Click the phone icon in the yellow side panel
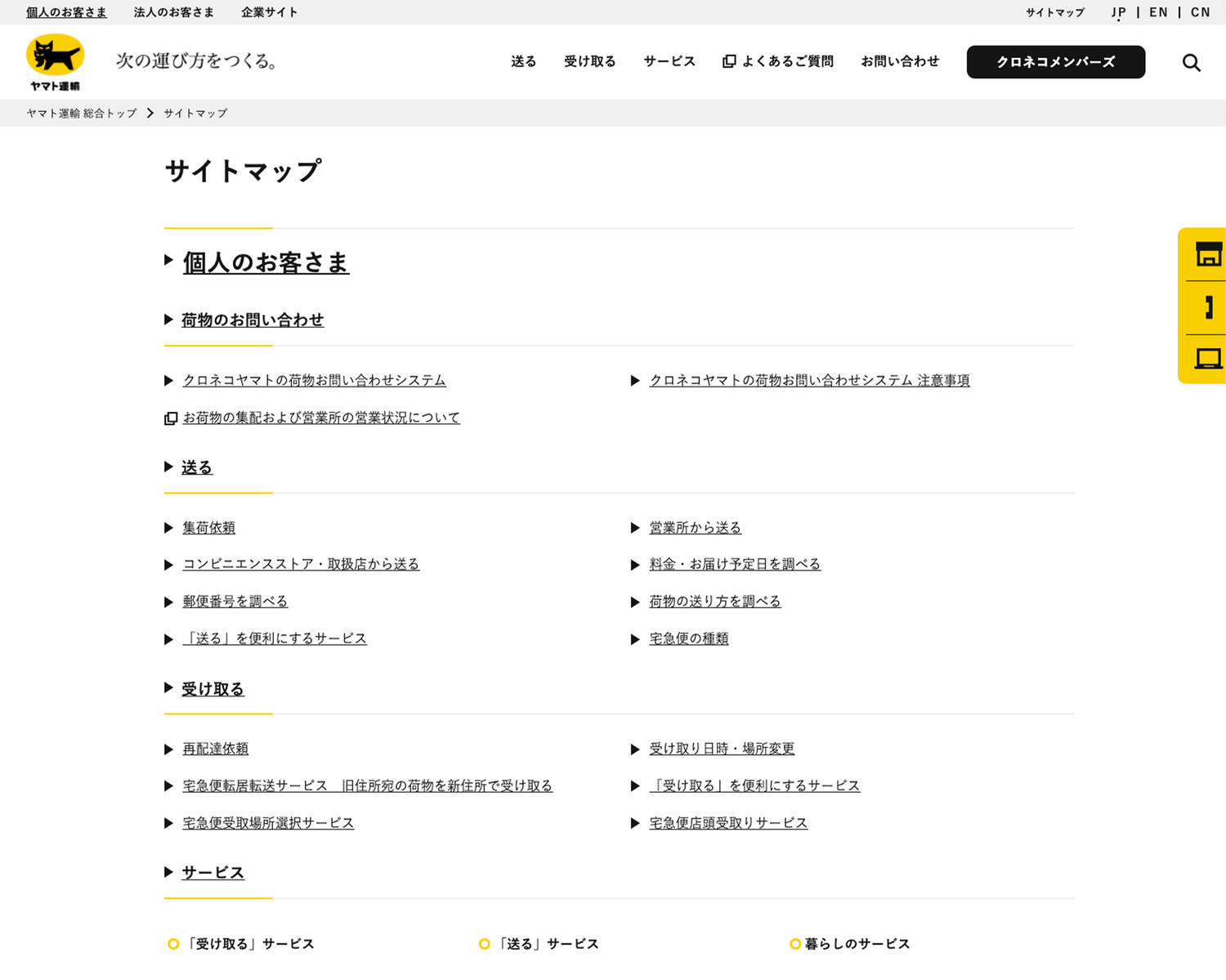The height and width of the screenshot is (980, 1226). click(x=1209, y=307)
